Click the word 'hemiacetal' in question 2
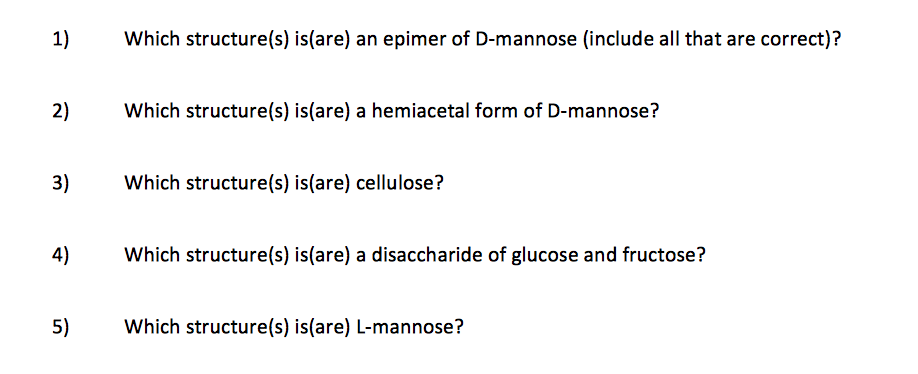 (x=416, y=110)
